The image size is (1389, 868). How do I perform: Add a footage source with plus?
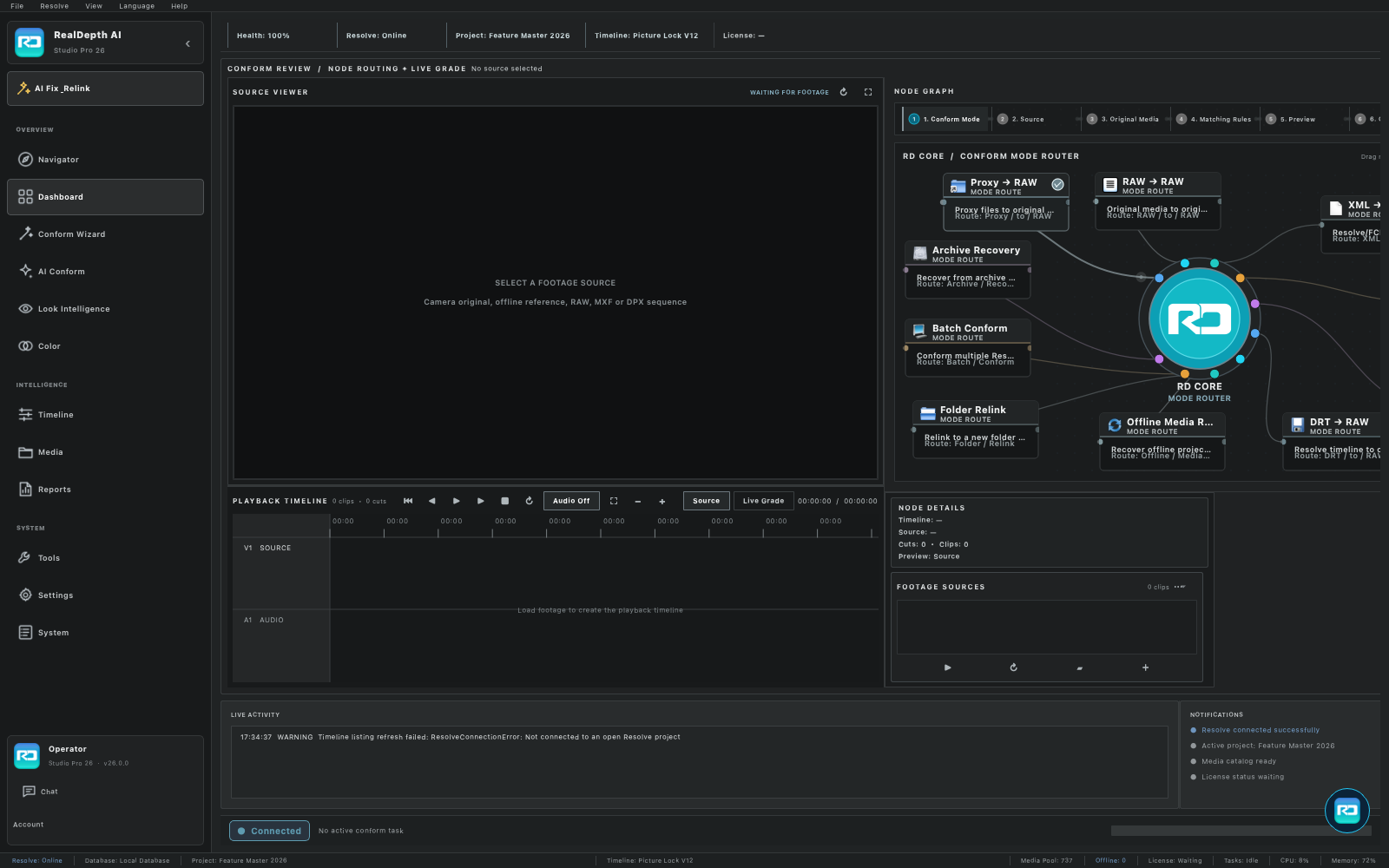pyautogui.click(x=1146, y=667)
